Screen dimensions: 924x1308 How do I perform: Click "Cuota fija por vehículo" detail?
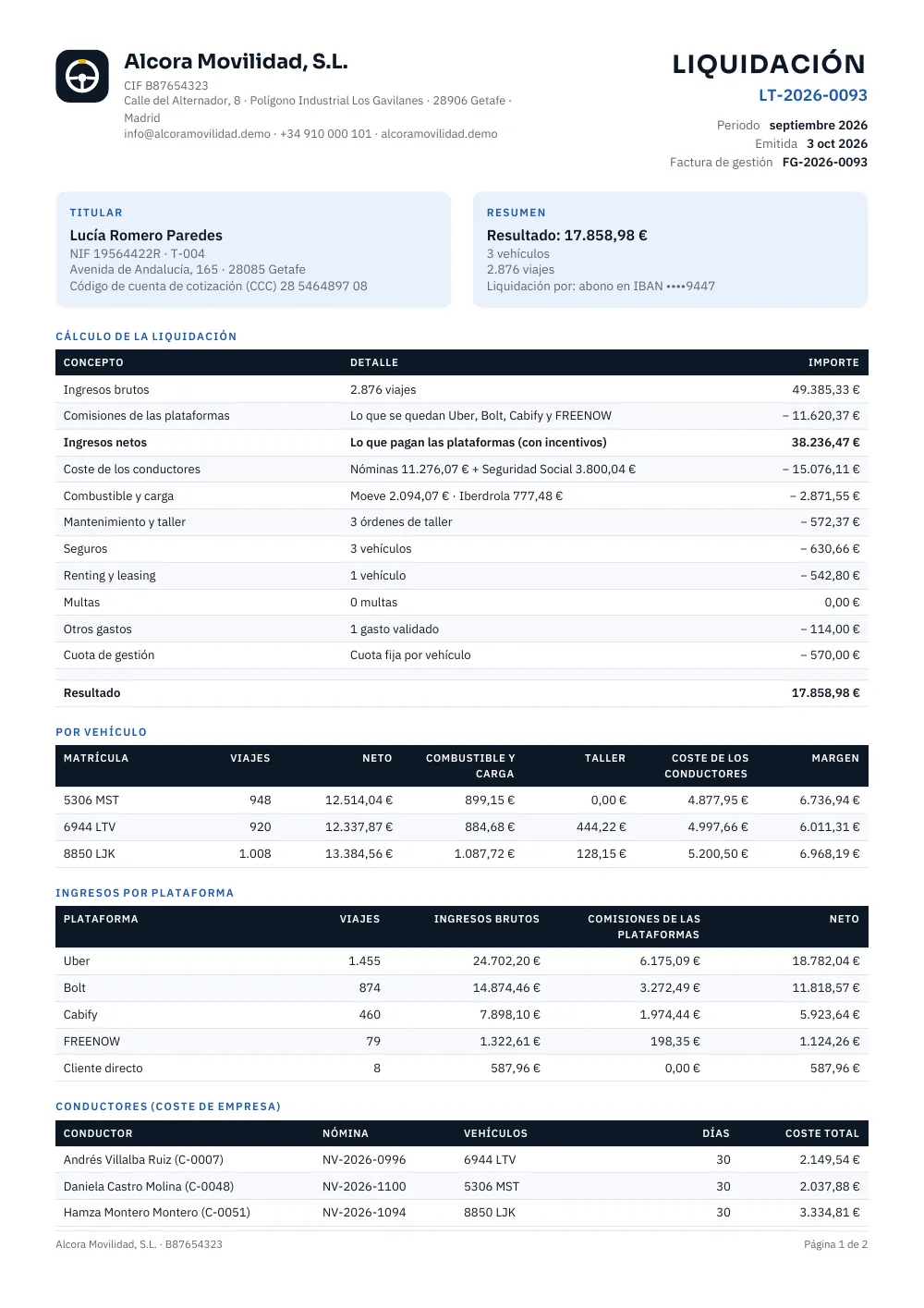(x=410, y=655)
